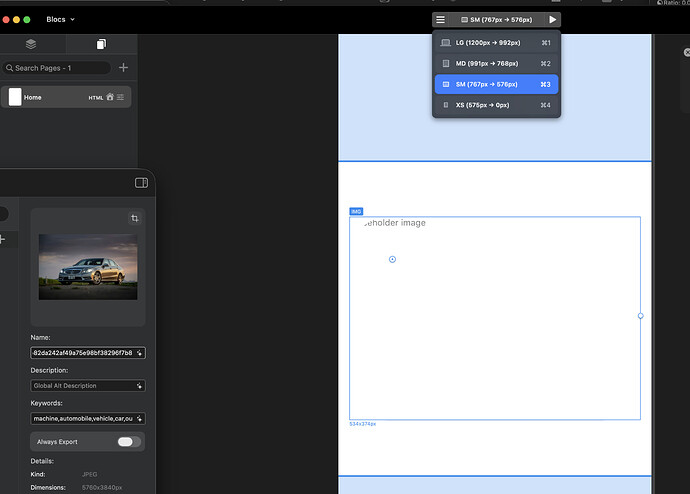Focus the Search Pages field
This screenshot has height=494, width=690.
[56, 68]
